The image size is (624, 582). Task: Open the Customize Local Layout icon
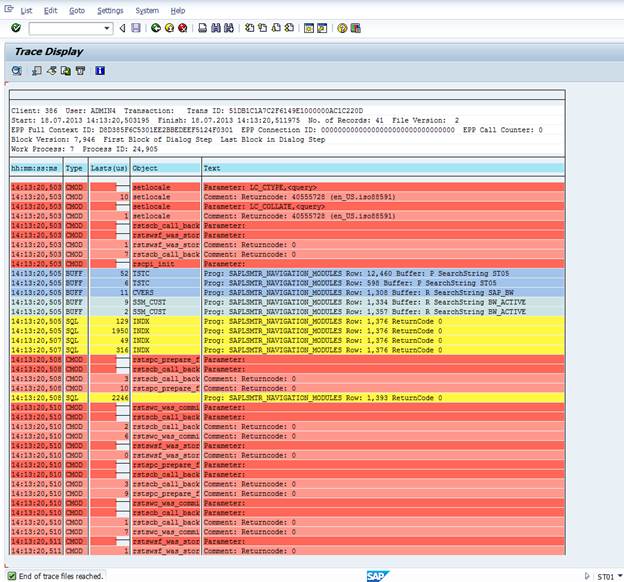pyautogui.click(x=355, y=28)
